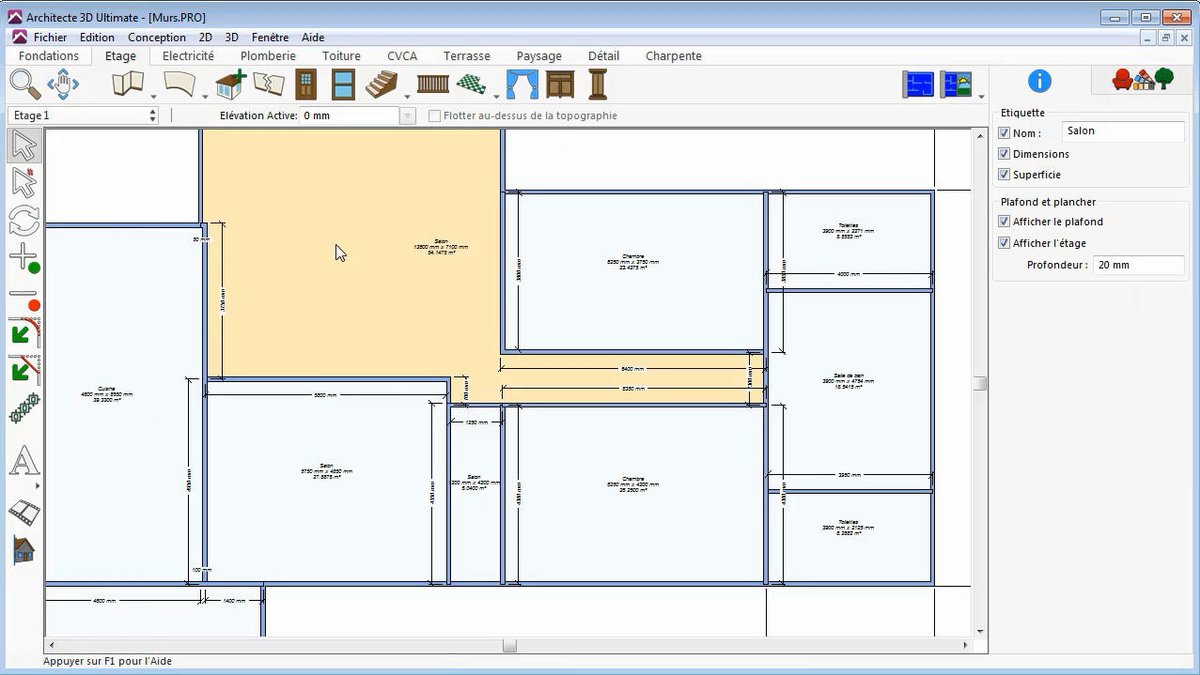
Task: Select the wooden cabinet tool
Action: 560,84
